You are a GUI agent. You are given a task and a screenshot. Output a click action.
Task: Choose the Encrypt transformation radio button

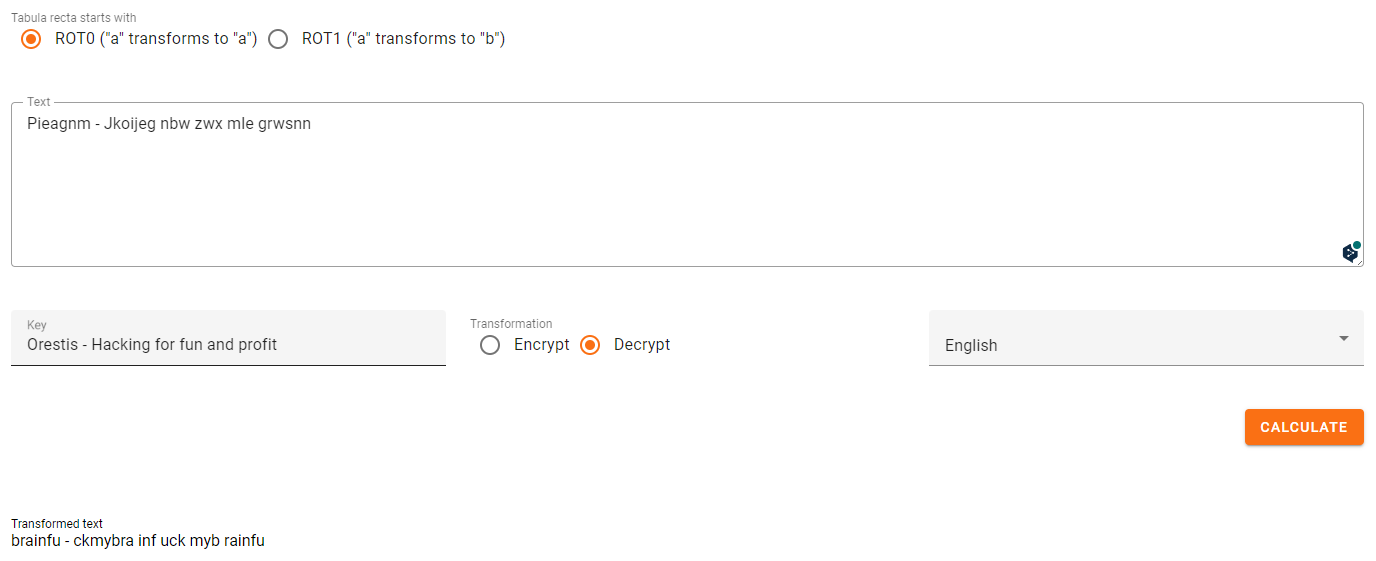(x=490, y=345)
